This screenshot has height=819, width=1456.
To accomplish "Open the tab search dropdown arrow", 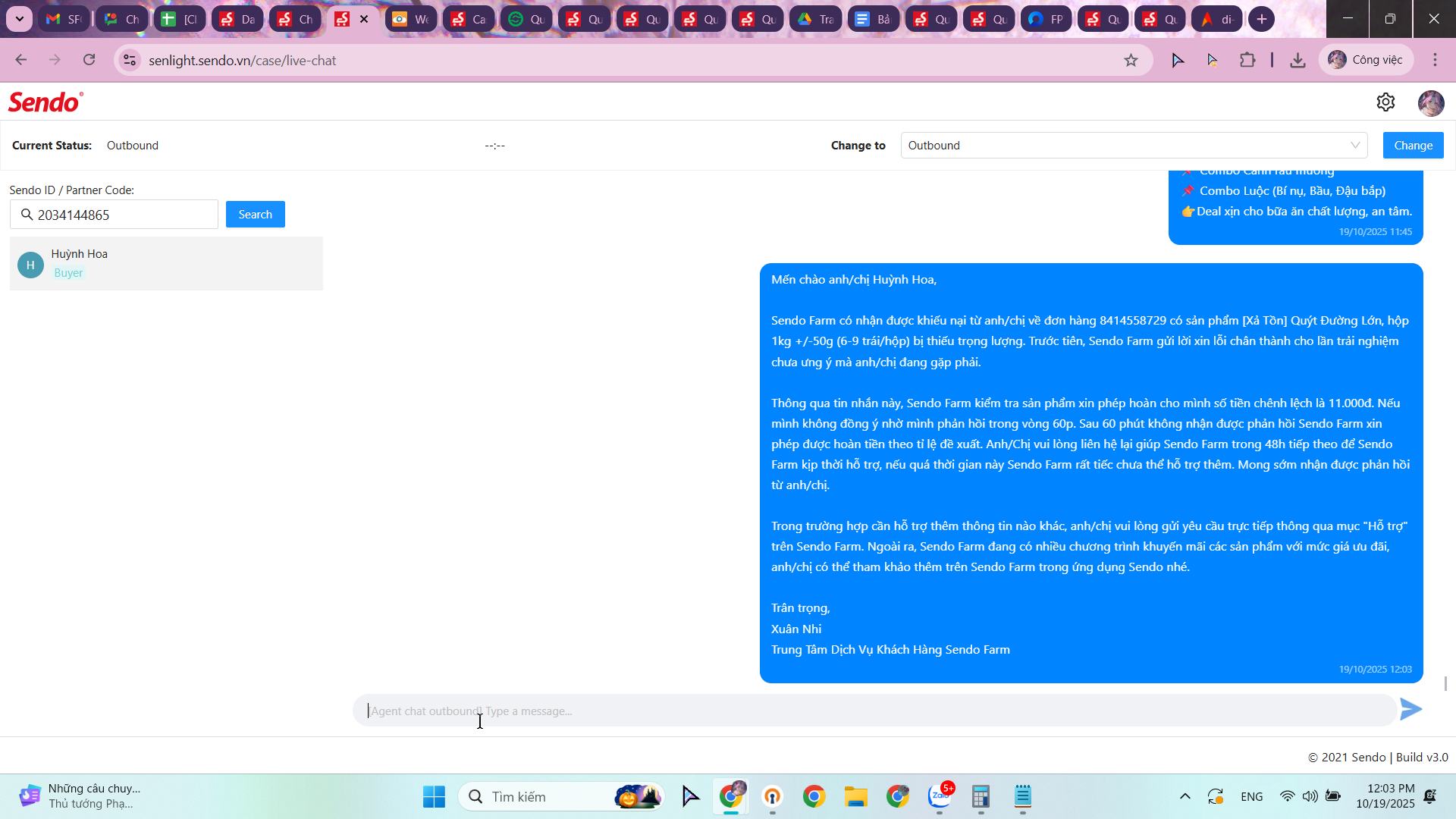I will pyautogui.click(x=19, y=19).
